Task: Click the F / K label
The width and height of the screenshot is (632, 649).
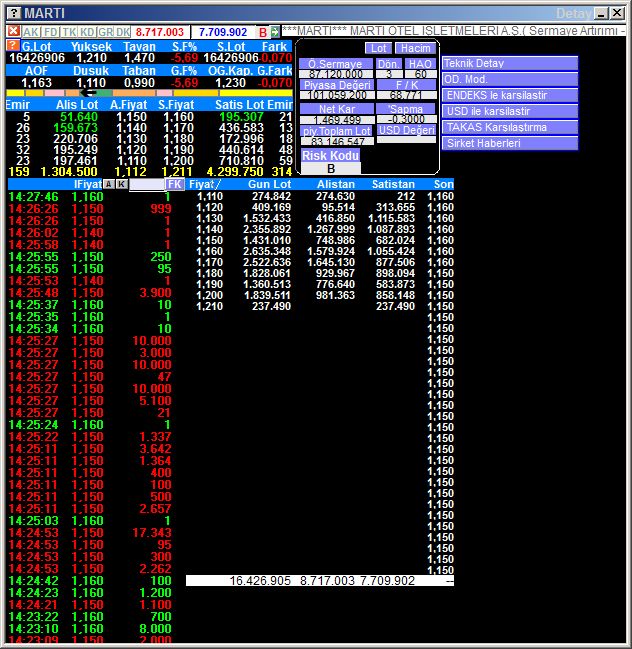Action: click(x=406, y=85)
